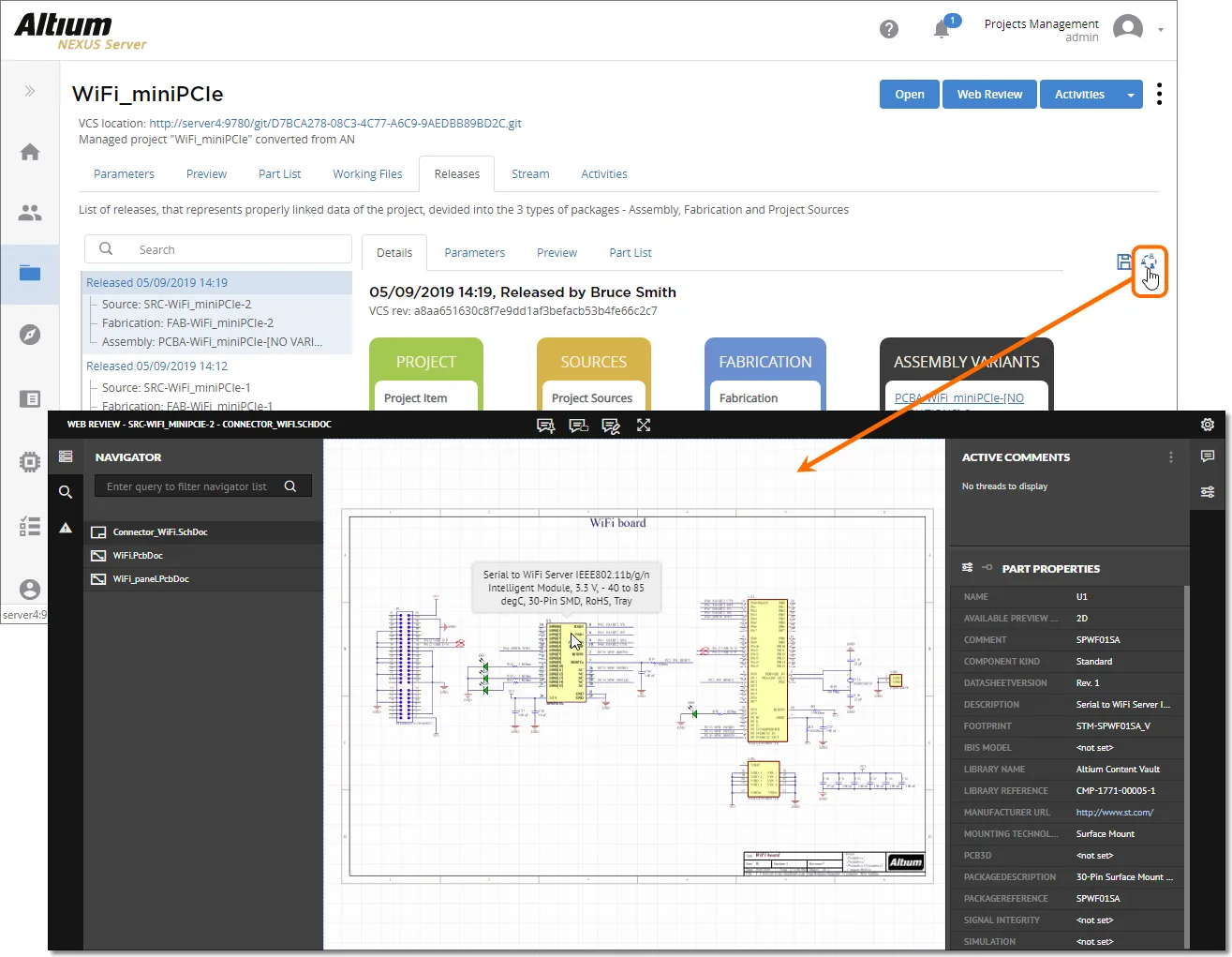The image size is (1232, 957).
Task: Open the chip Components sidebar icon
Action: (x=30, y=462)
